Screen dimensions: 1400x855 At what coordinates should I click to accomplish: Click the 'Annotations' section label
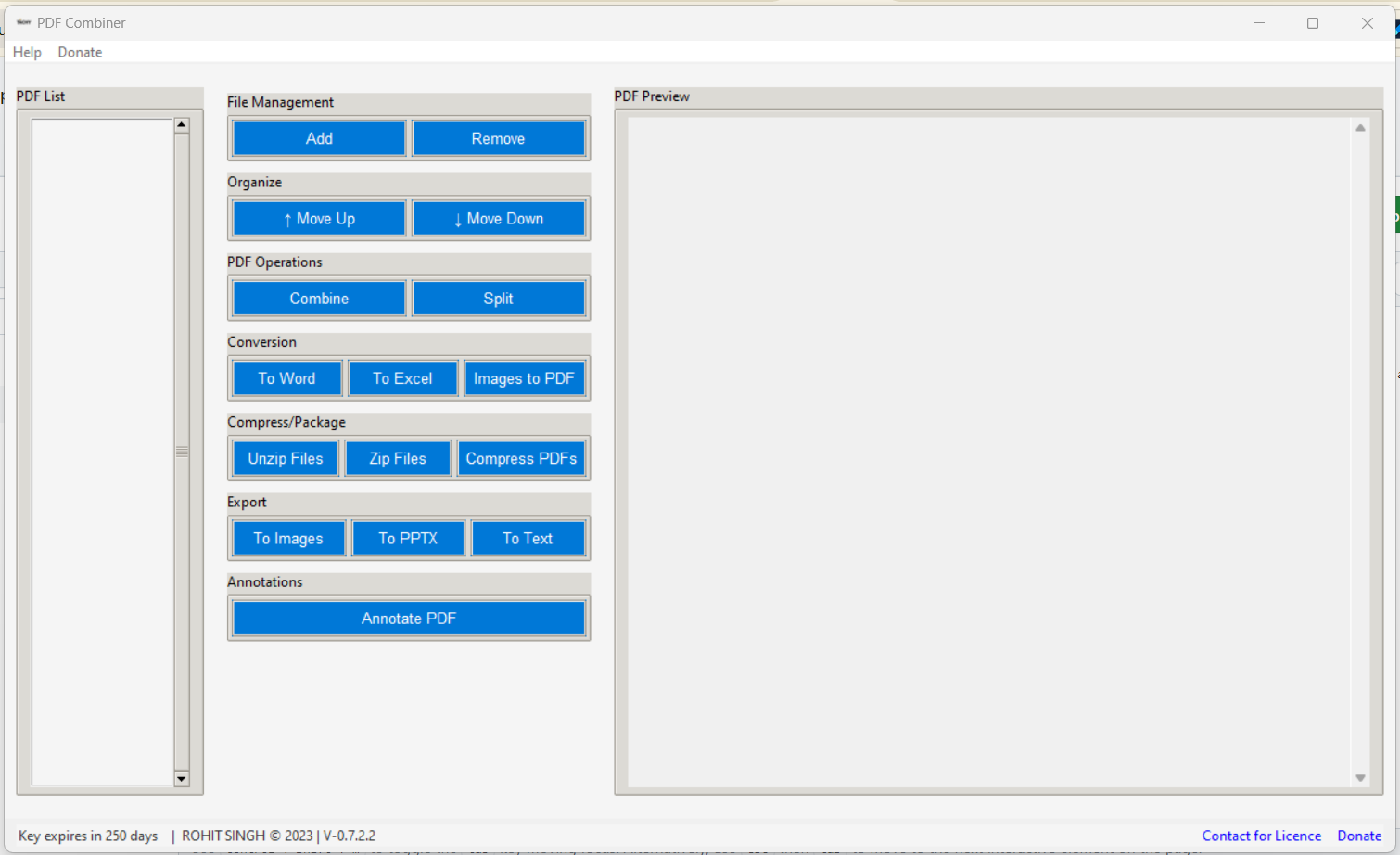coord(265,582)
